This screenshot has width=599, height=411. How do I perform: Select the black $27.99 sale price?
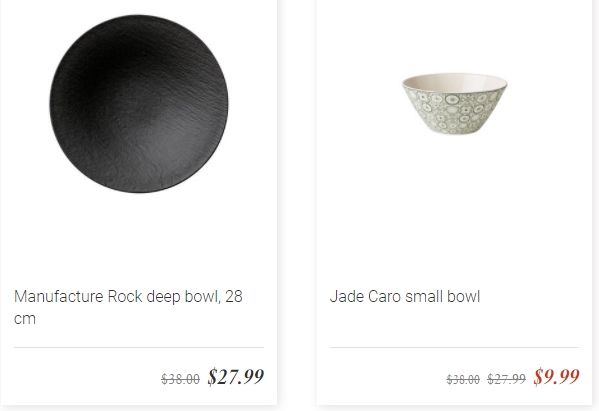tap(236, 377)
